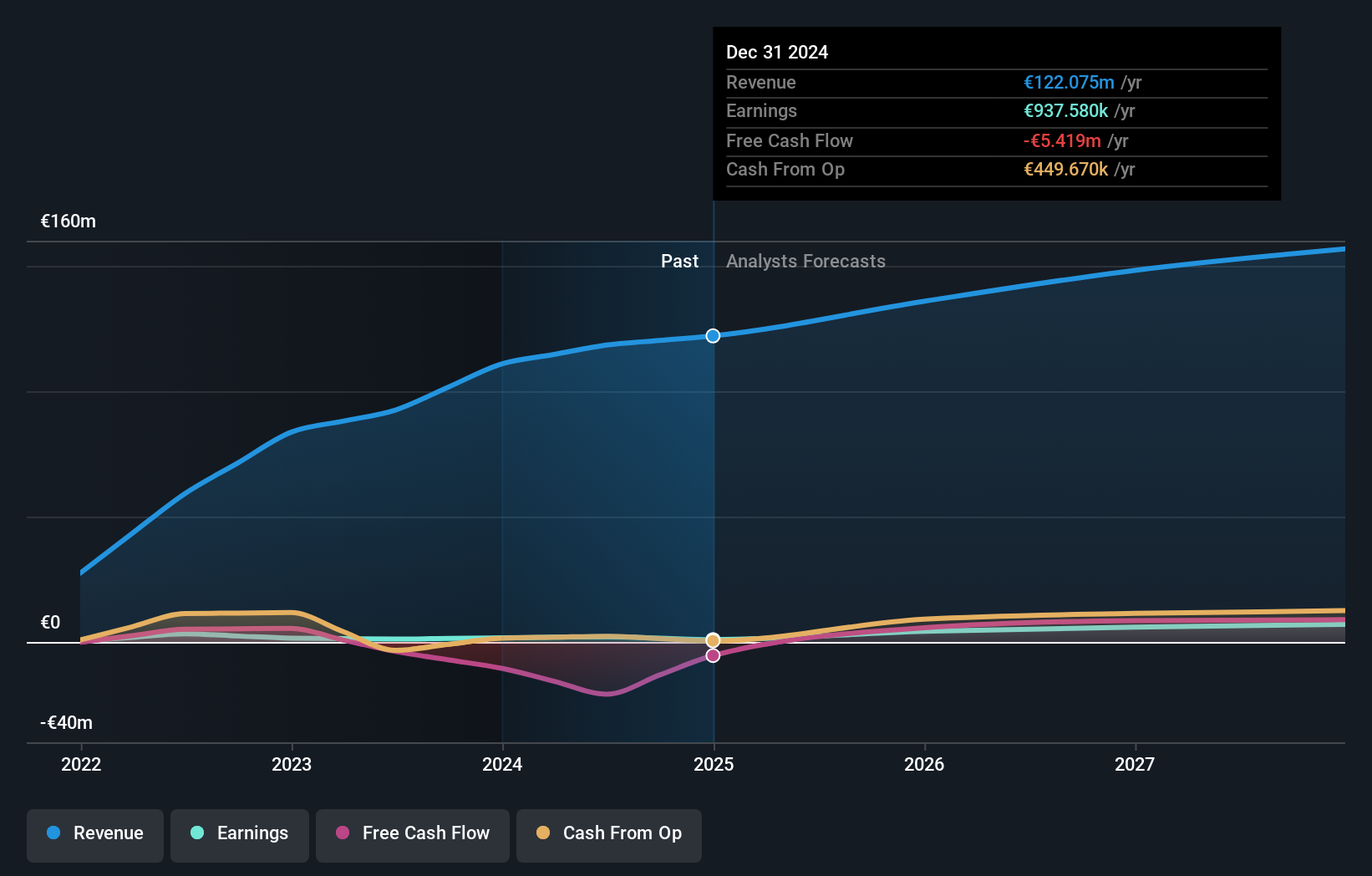The image size is (1372, 876).
Task: Click the -€5.419m free cash flow value
Action: point(1062,140)
